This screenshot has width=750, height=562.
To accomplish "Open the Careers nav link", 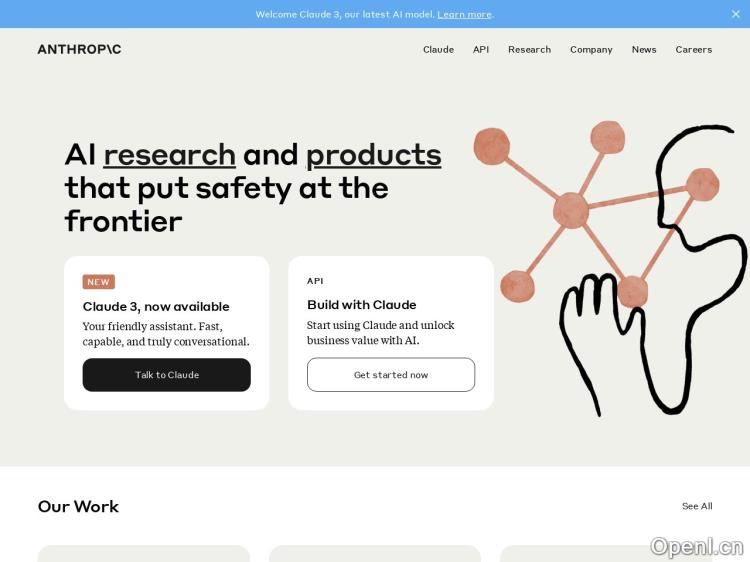I will (693, 49).
